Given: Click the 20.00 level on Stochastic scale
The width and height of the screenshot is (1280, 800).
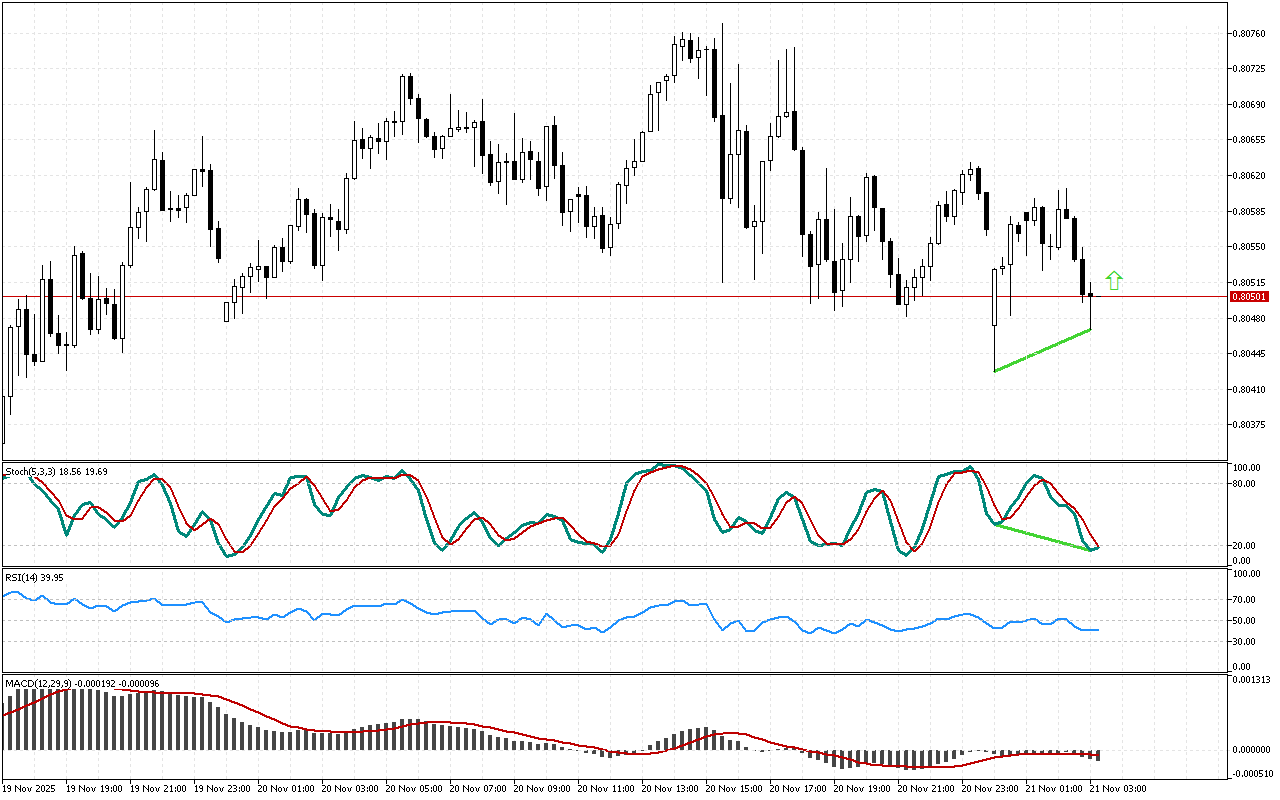Looking at the screenshot, I should tap(1245, 546).
